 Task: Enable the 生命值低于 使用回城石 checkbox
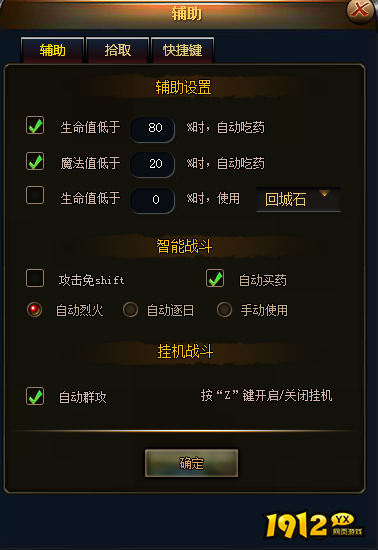(35, 195)
